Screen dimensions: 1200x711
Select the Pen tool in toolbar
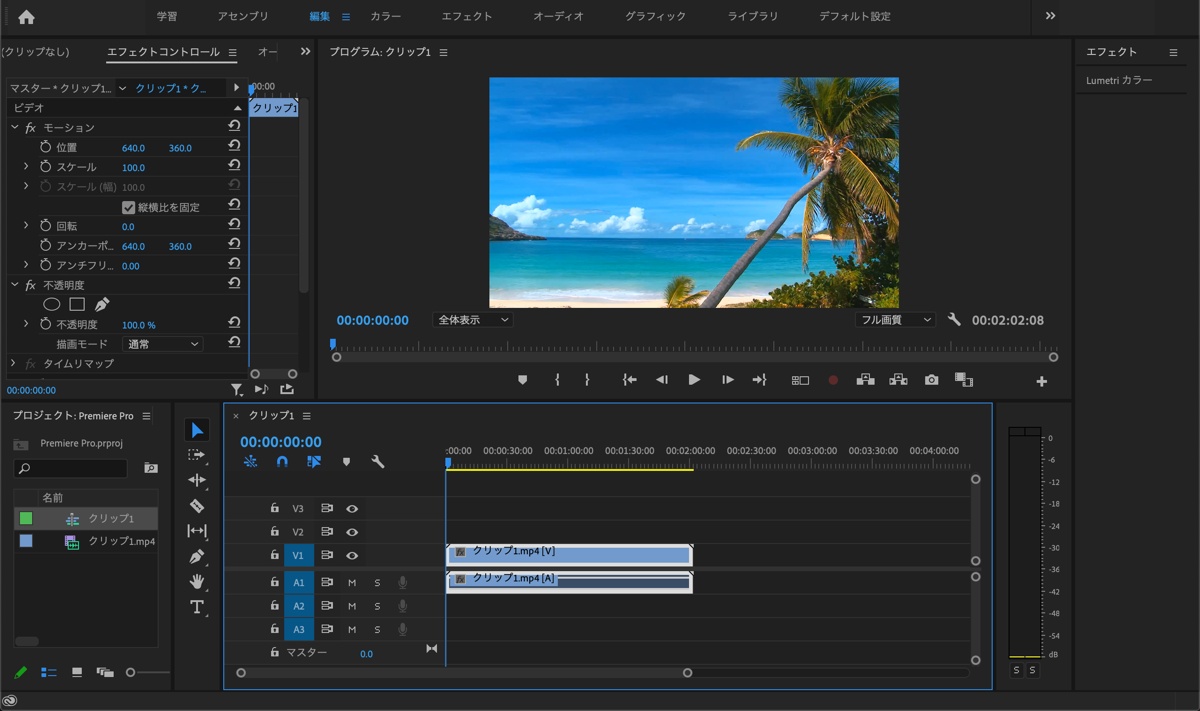click(197, 556)
